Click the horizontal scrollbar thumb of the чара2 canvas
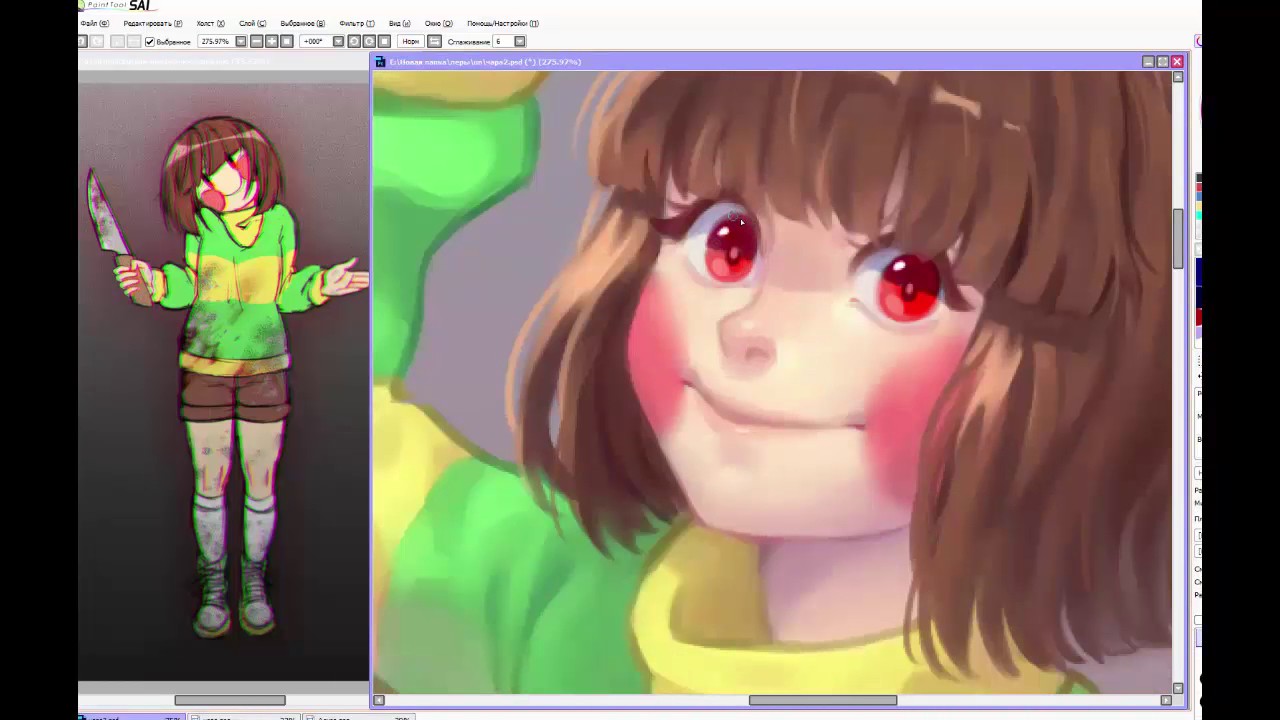Viewport: 1280px width, 720px height. pyautogui.click(x=823, y=700)
